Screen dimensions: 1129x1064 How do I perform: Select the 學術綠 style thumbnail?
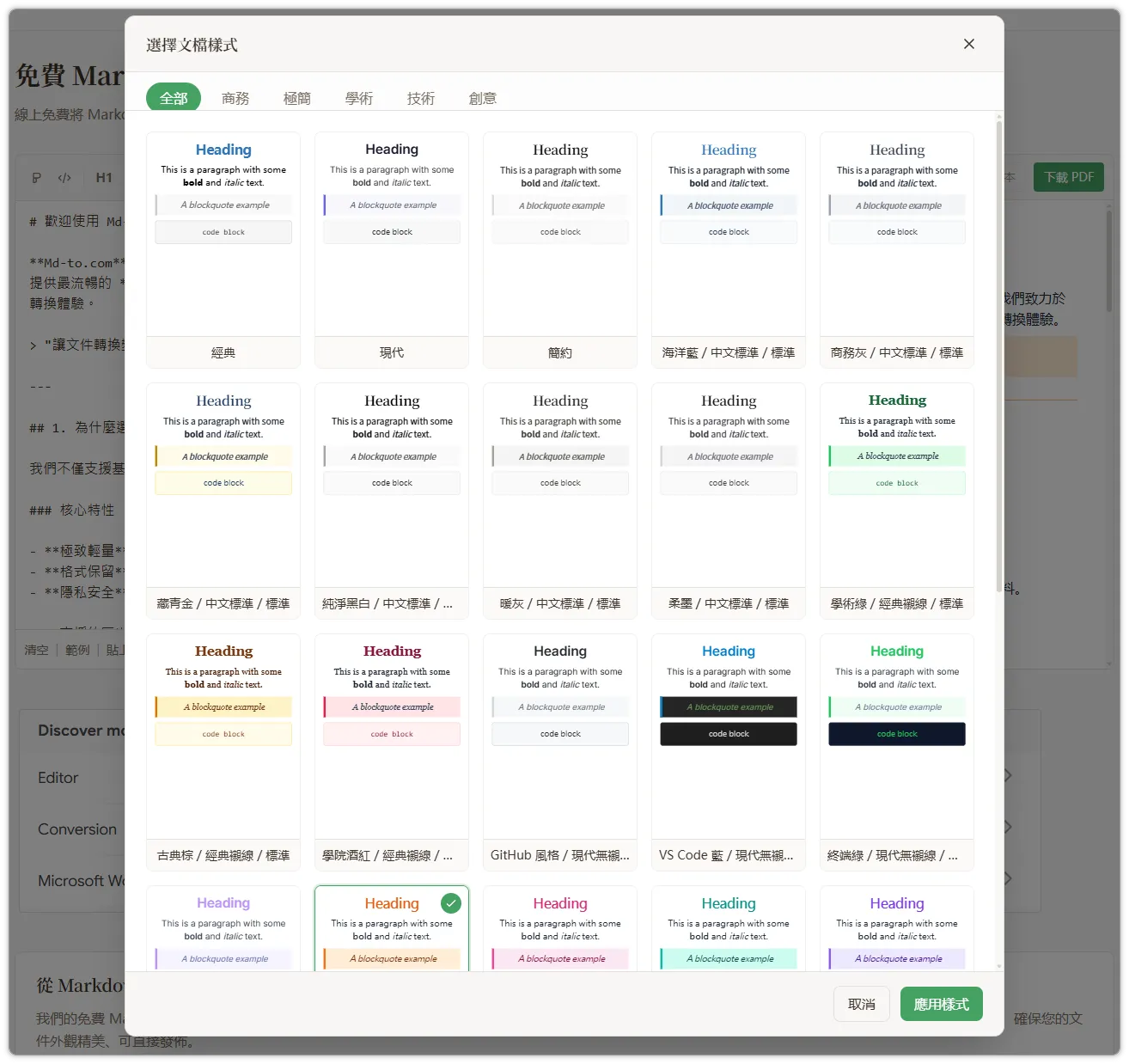[897, 500]
